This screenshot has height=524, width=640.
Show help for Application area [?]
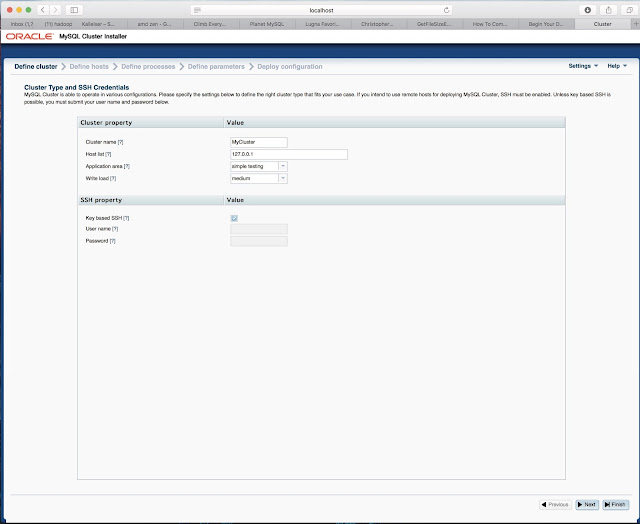coord(127,167)
